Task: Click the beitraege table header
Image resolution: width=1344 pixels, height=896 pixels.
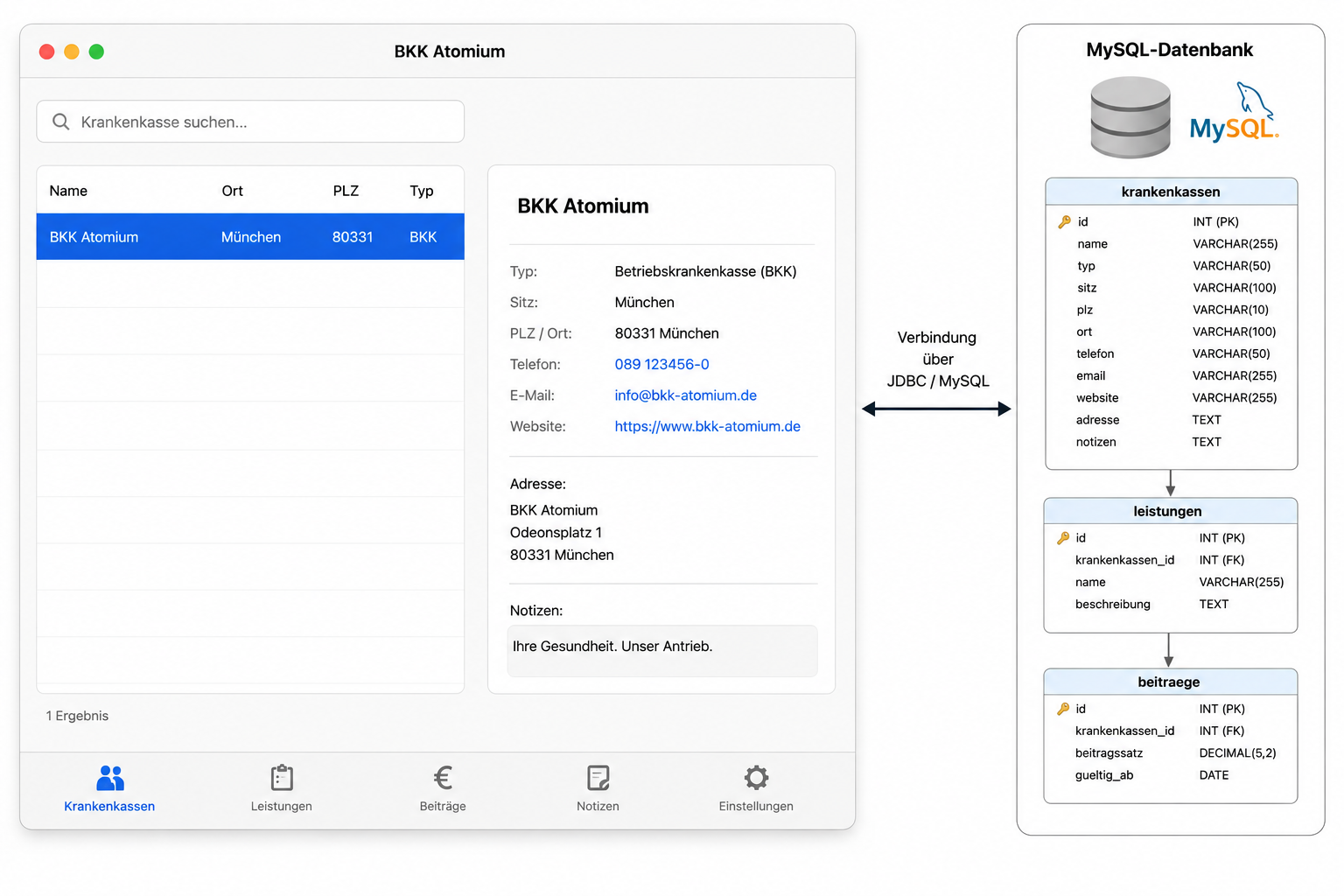Action: pyautogui.click(x=1170, y=682)
